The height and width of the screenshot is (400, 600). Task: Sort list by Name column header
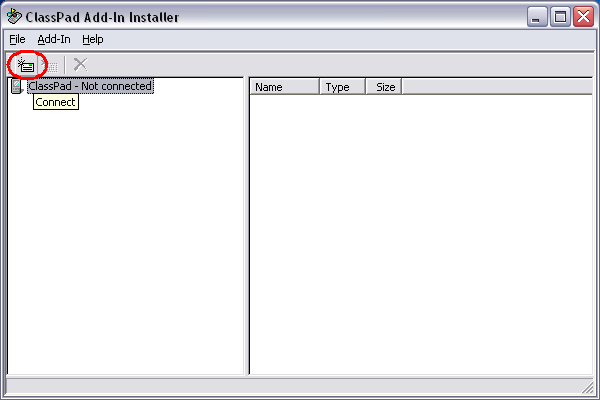[284, 87]
